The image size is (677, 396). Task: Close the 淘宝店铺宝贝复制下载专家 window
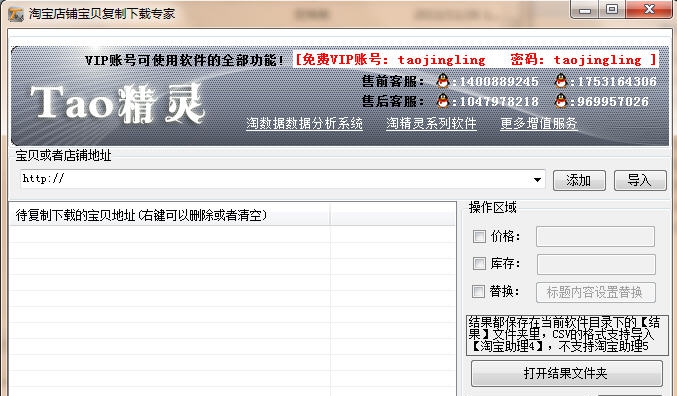[649, 10]
